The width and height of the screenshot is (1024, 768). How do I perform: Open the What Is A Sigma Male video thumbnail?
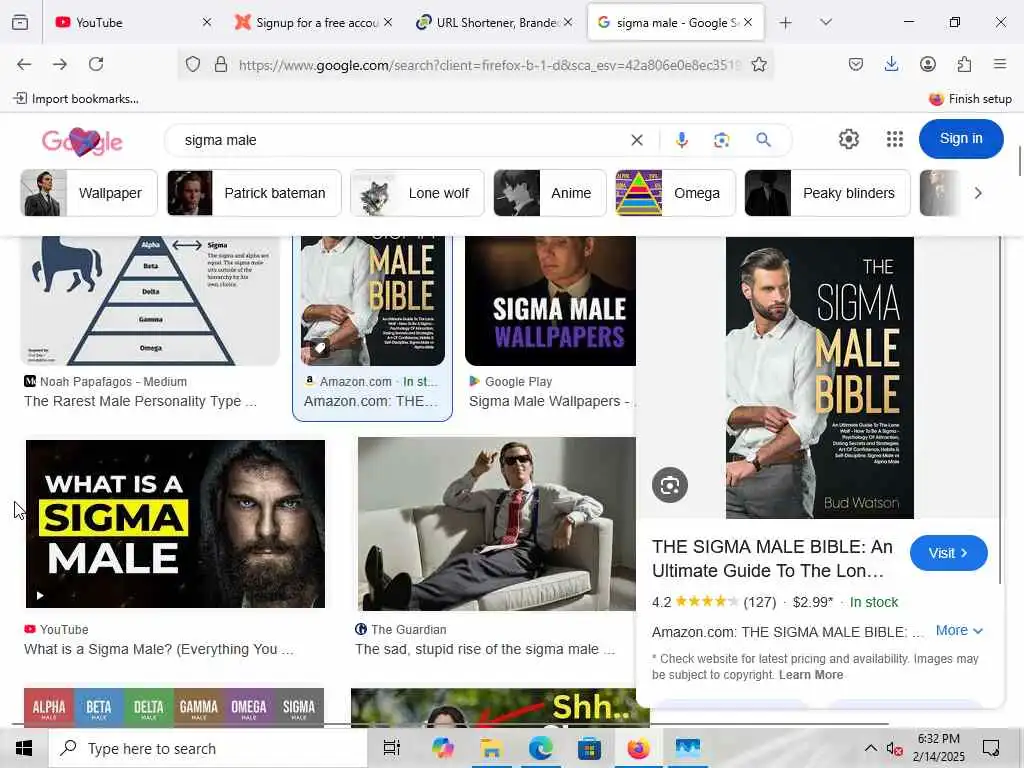pos(175,524)
